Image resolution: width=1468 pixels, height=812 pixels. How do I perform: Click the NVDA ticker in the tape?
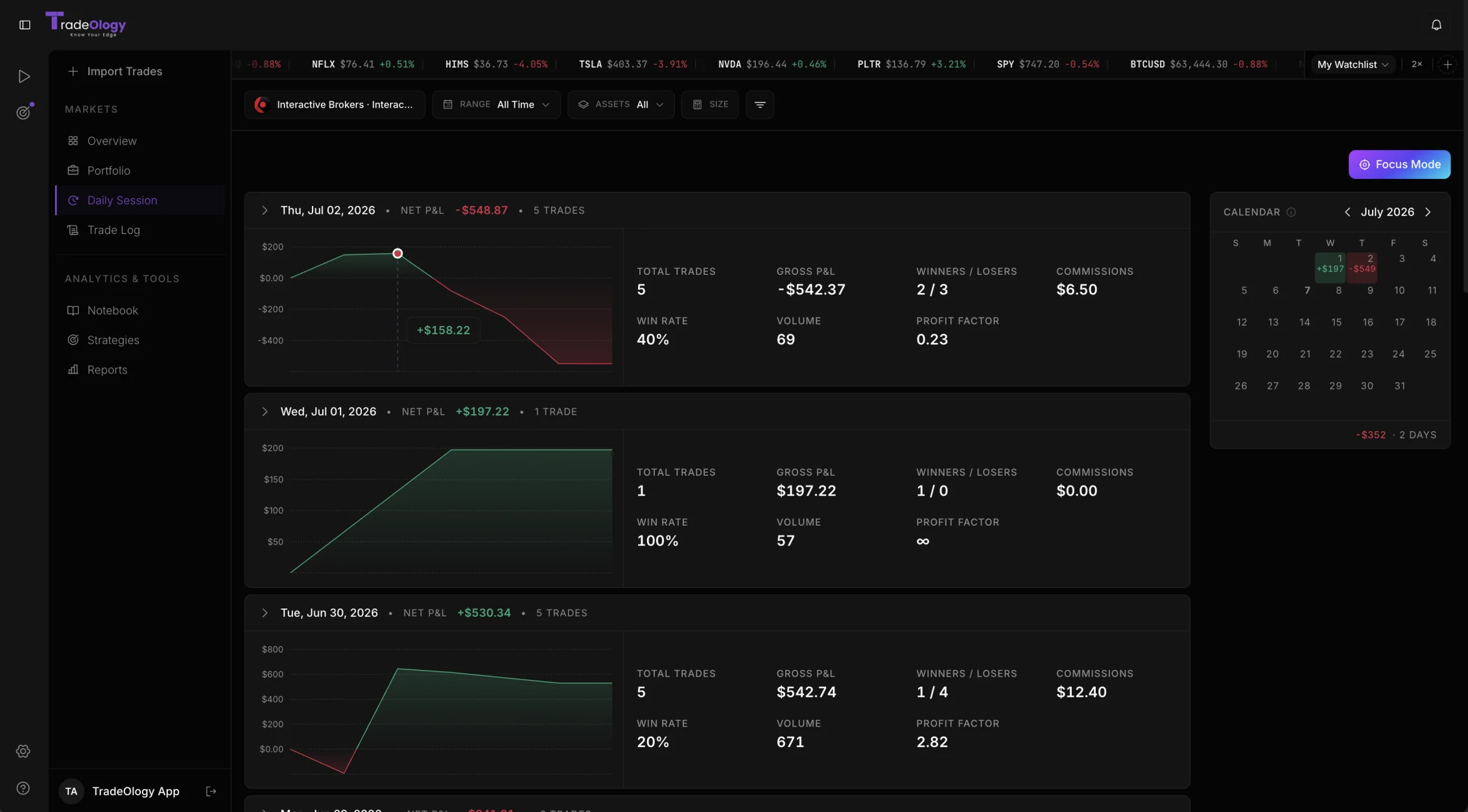pyautogui.click(x=772, y=64)
